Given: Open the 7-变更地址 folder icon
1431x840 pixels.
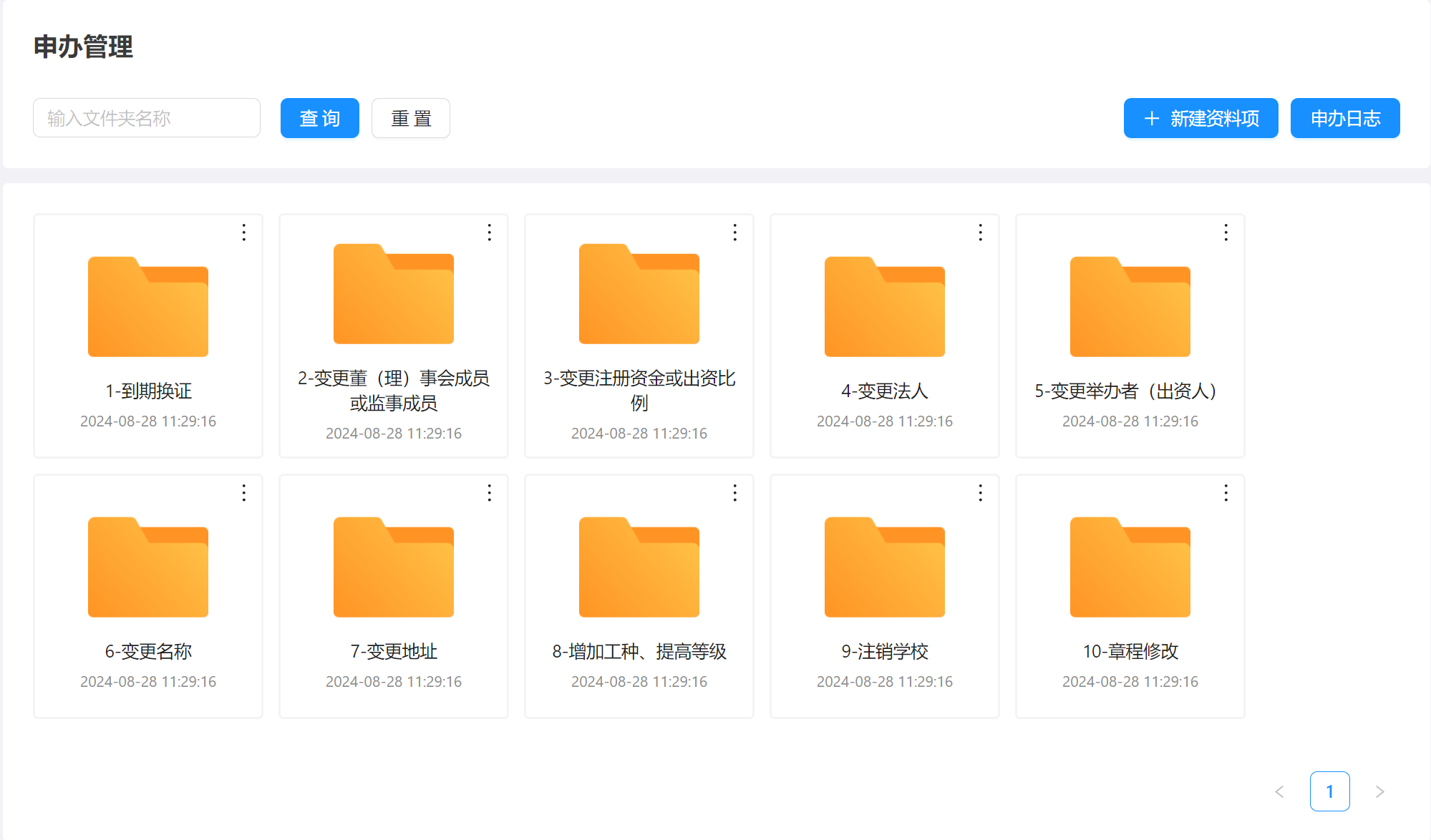Looking at the screenshot, I should [394, 567].
